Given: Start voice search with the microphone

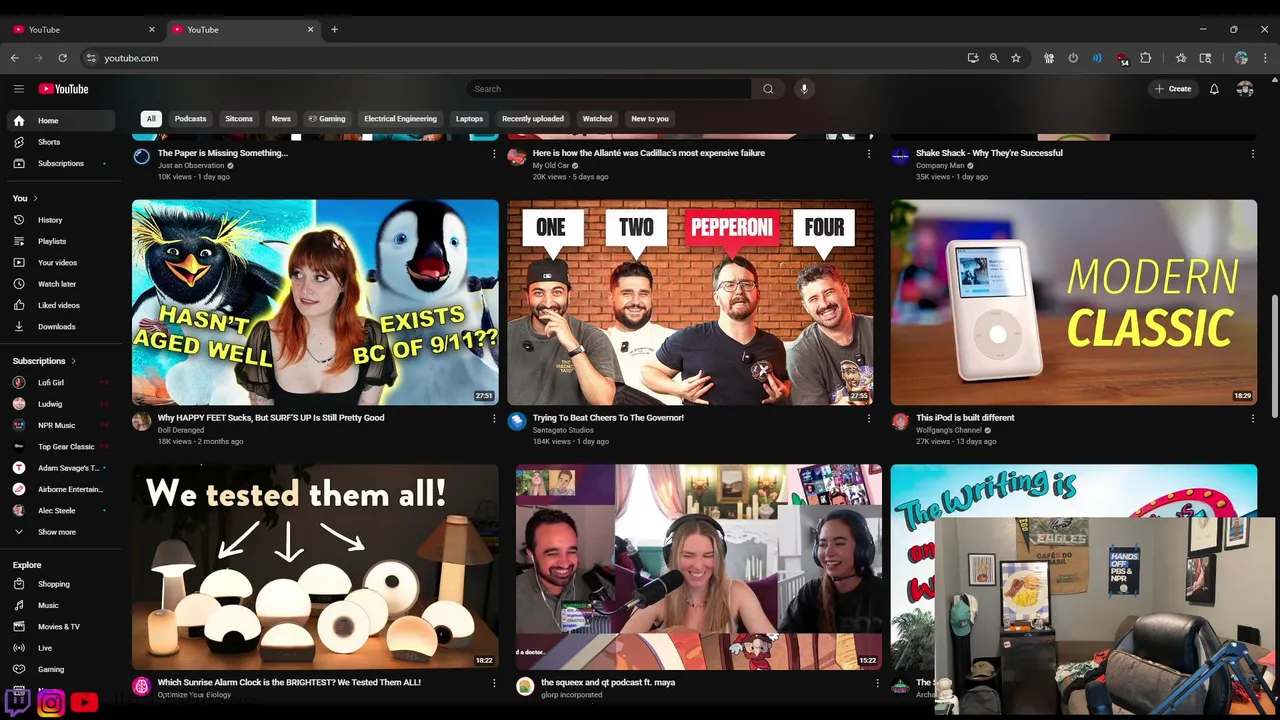Looking at the screenshot, I should click(804, 89).
